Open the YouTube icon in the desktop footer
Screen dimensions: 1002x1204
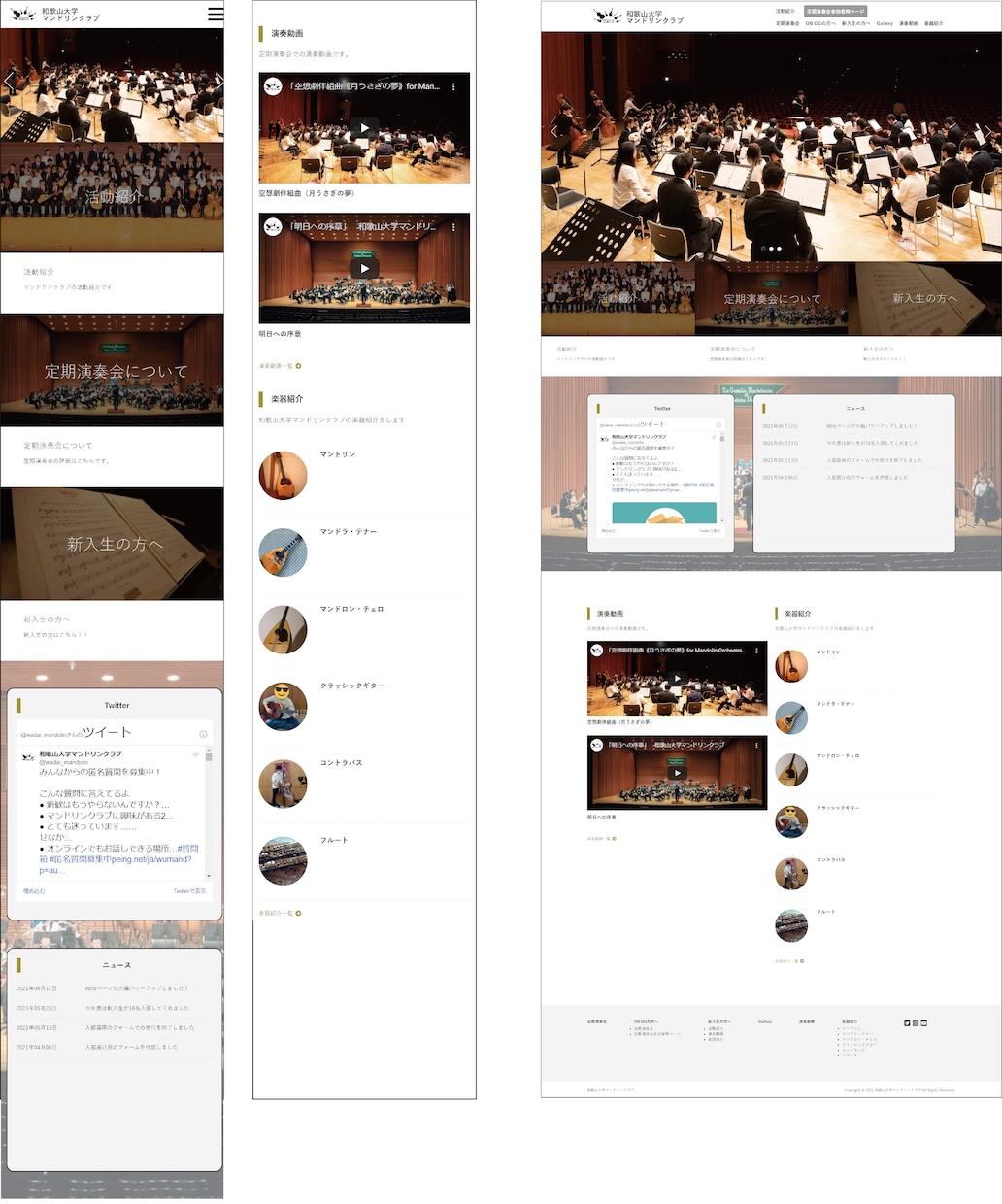coord(923,1022)
